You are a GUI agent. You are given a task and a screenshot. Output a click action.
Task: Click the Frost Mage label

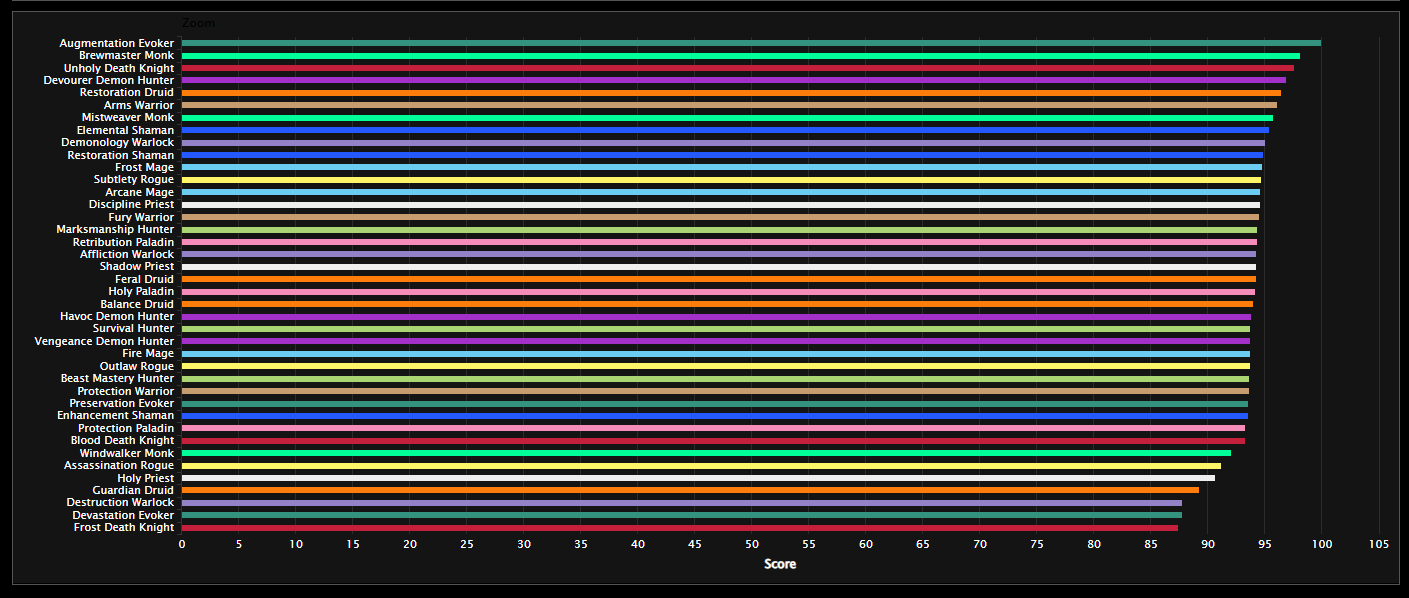pos(144,167)
